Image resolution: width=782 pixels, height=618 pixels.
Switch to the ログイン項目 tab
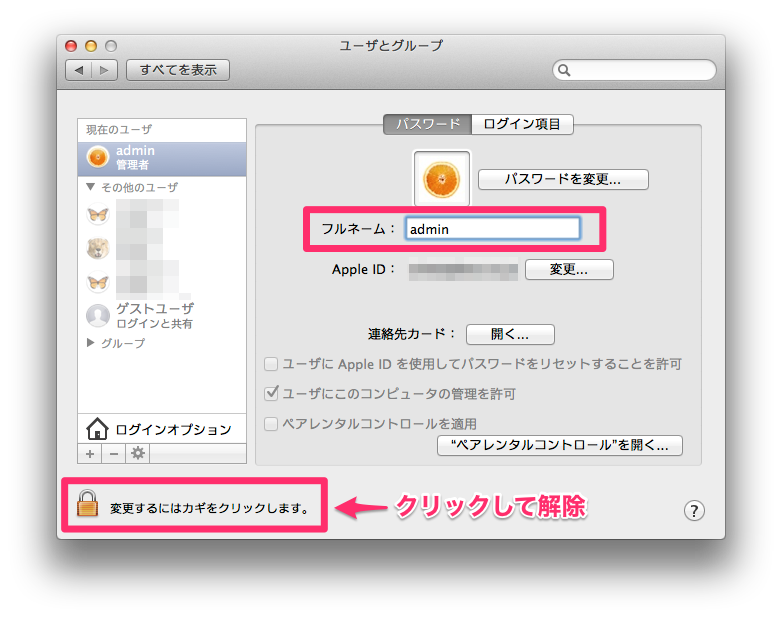(x=522, y=124)
